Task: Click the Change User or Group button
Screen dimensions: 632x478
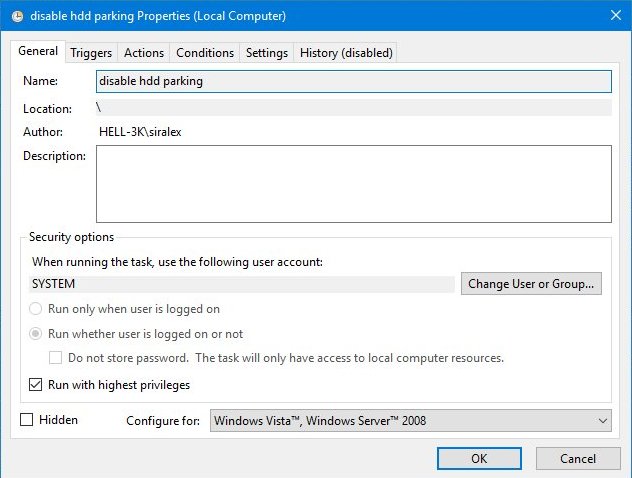Action: tap(531, 284)
